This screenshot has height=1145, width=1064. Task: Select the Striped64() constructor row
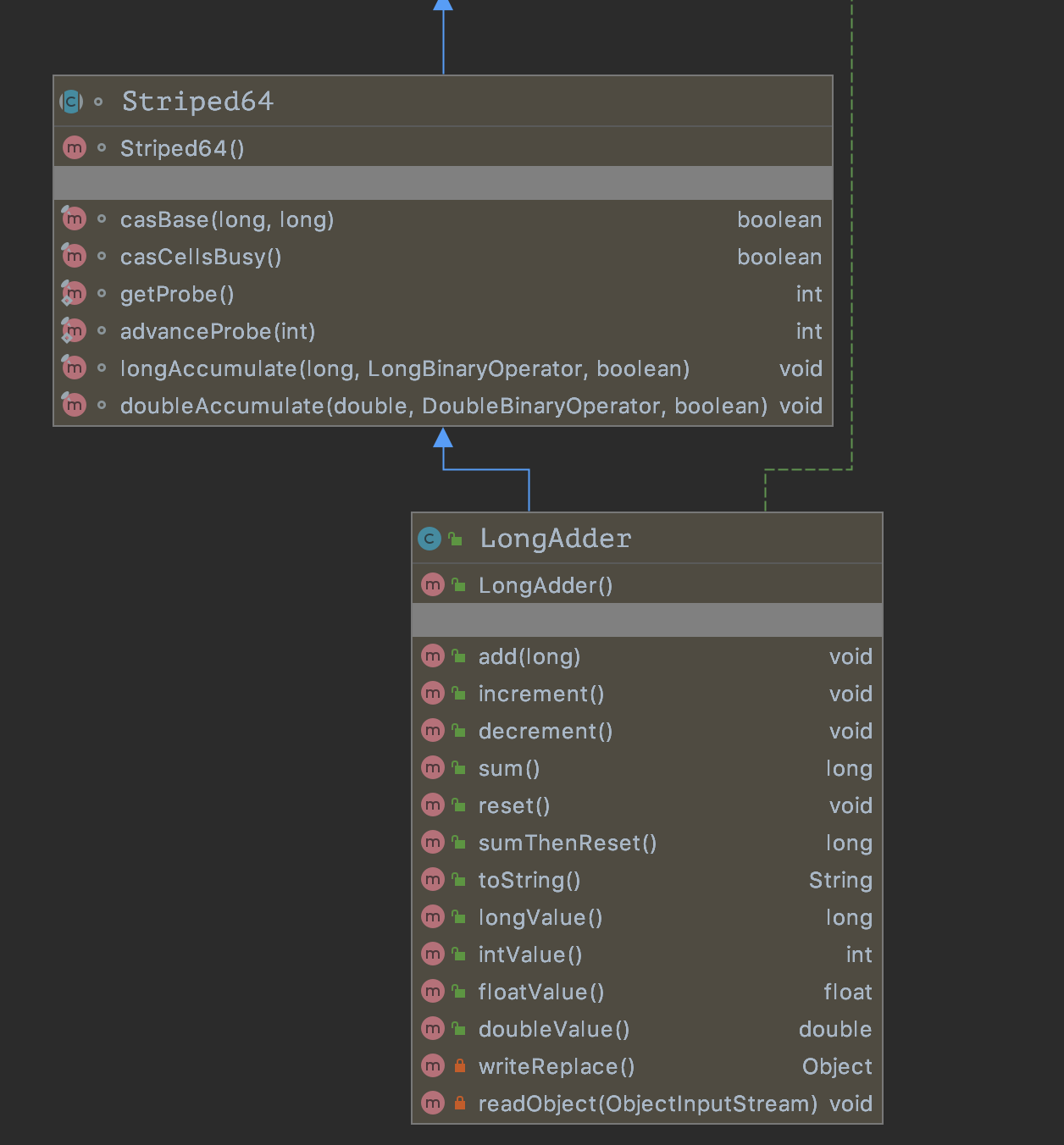pos(182,149)
